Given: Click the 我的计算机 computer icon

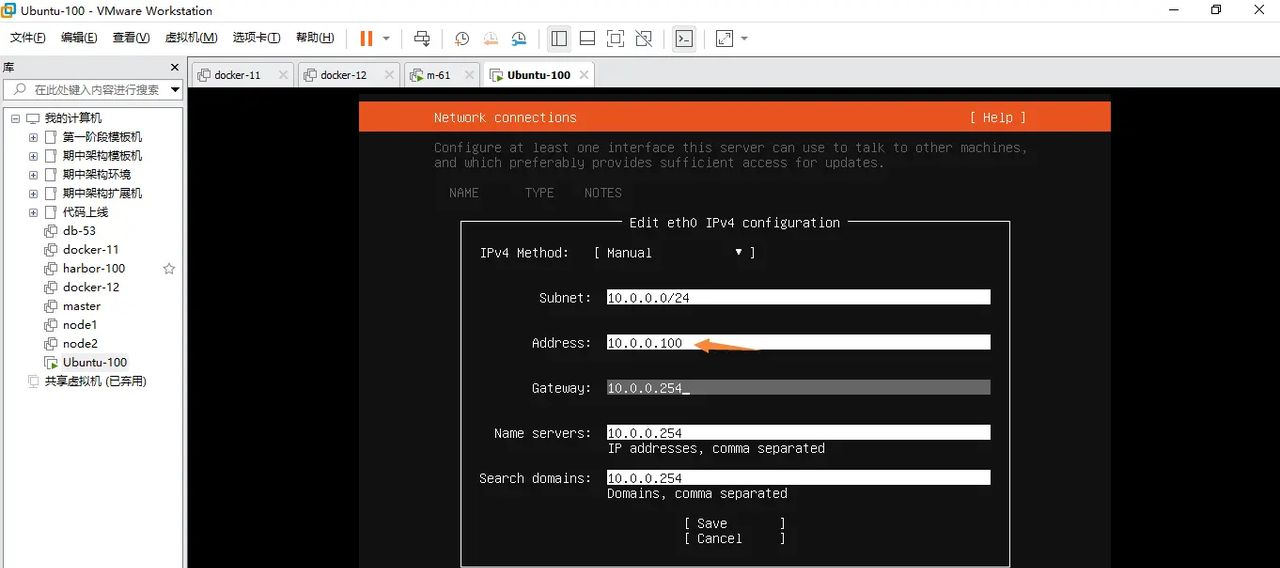Looking at the screenshot, I should 33,118.
